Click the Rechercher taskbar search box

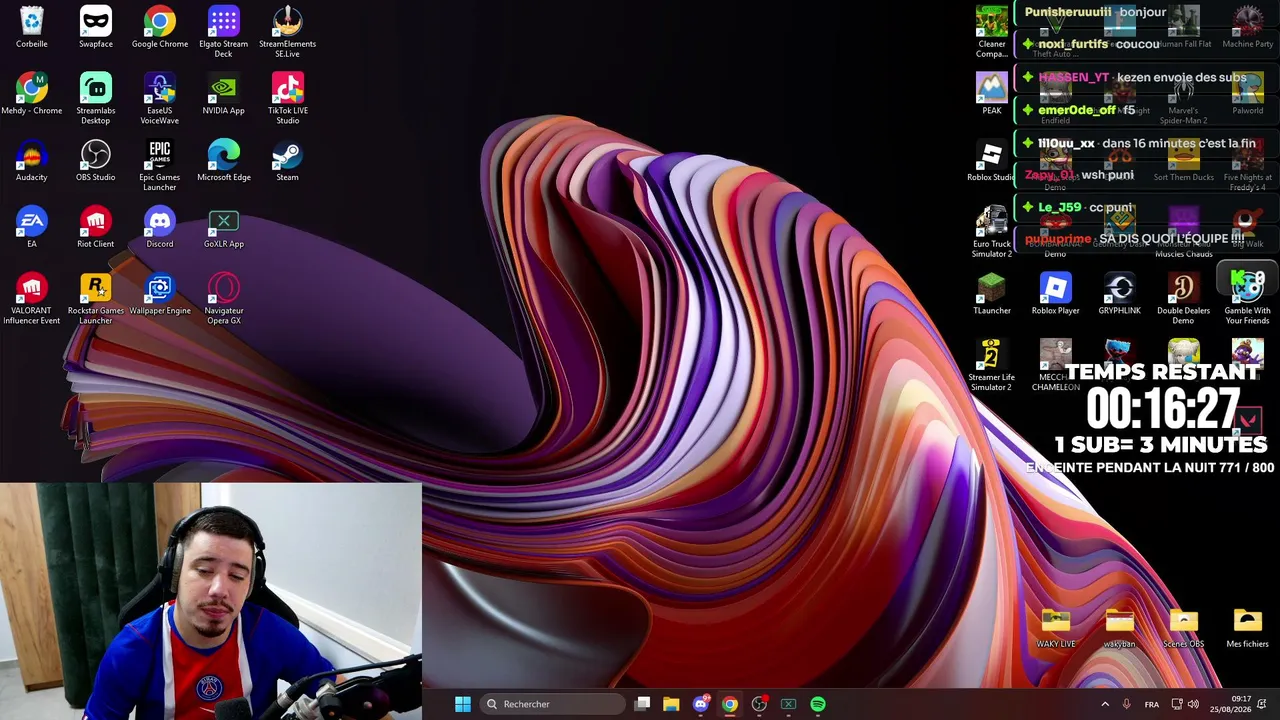coord(553,704)
